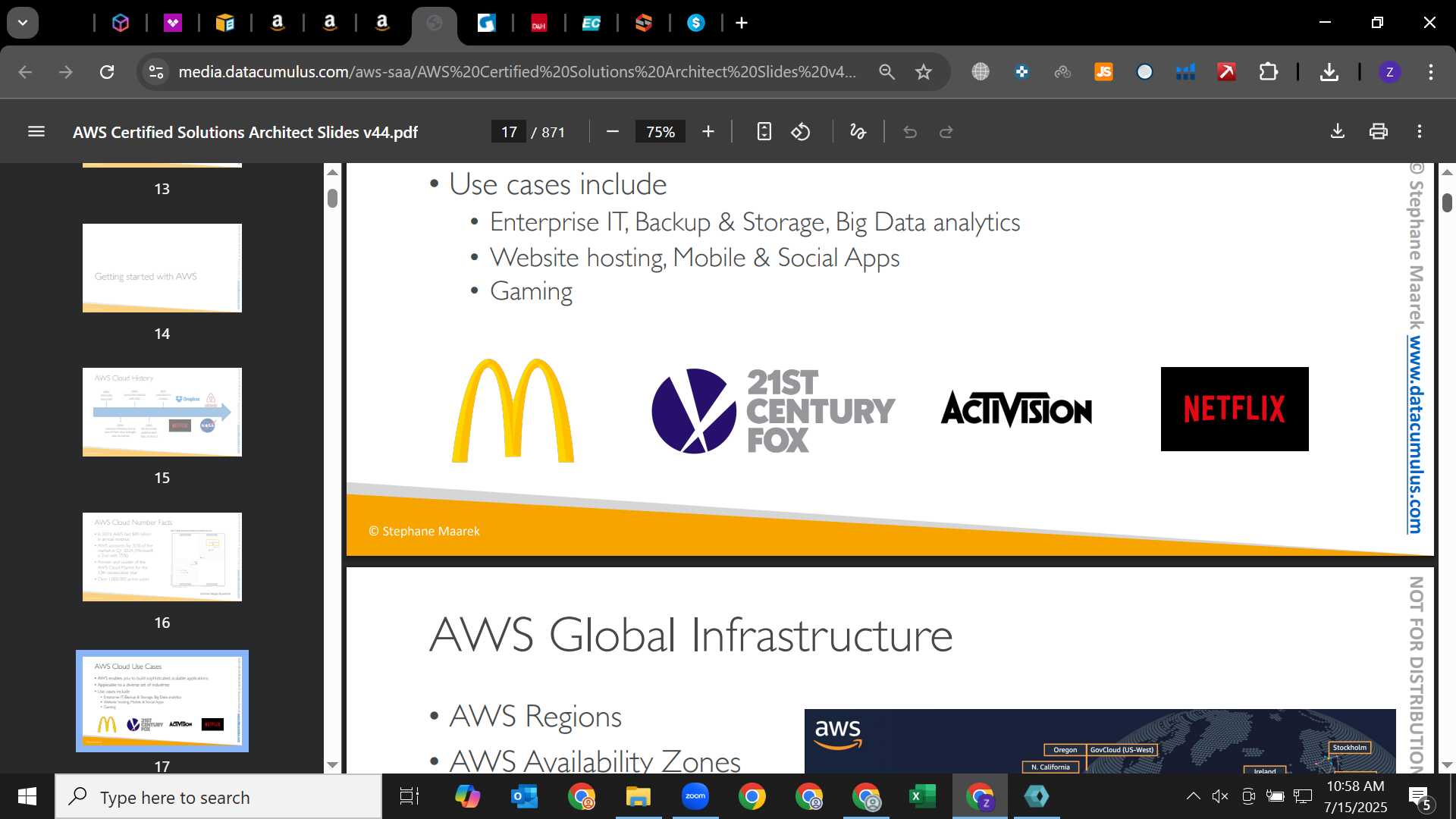The image size is (1456, 819).
Task: Open PDF viewer more actions menu
Action: [x=1420, y=132]
